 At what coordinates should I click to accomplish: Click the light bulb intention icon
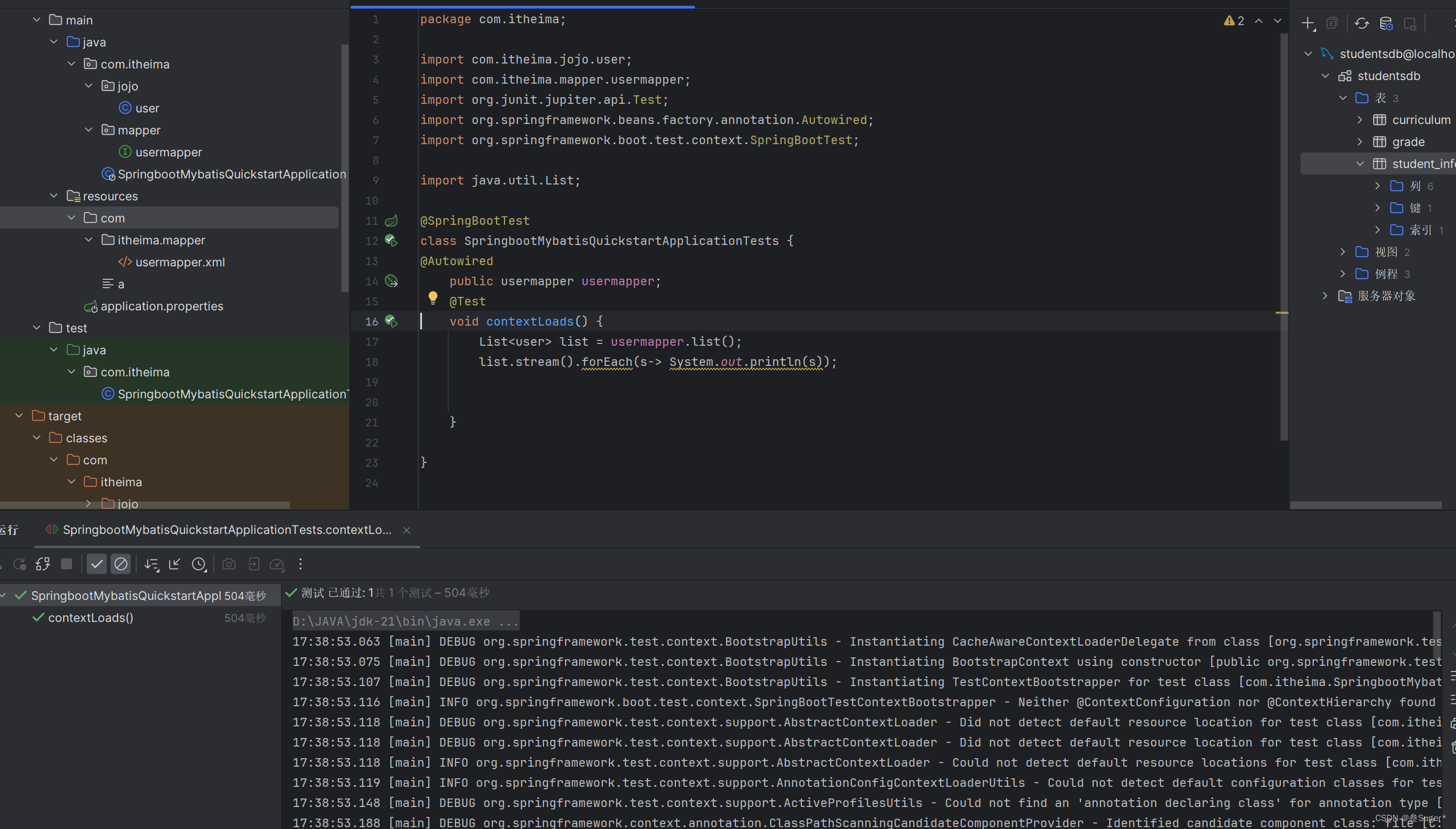pyautogui.click(x=433, y=298)
